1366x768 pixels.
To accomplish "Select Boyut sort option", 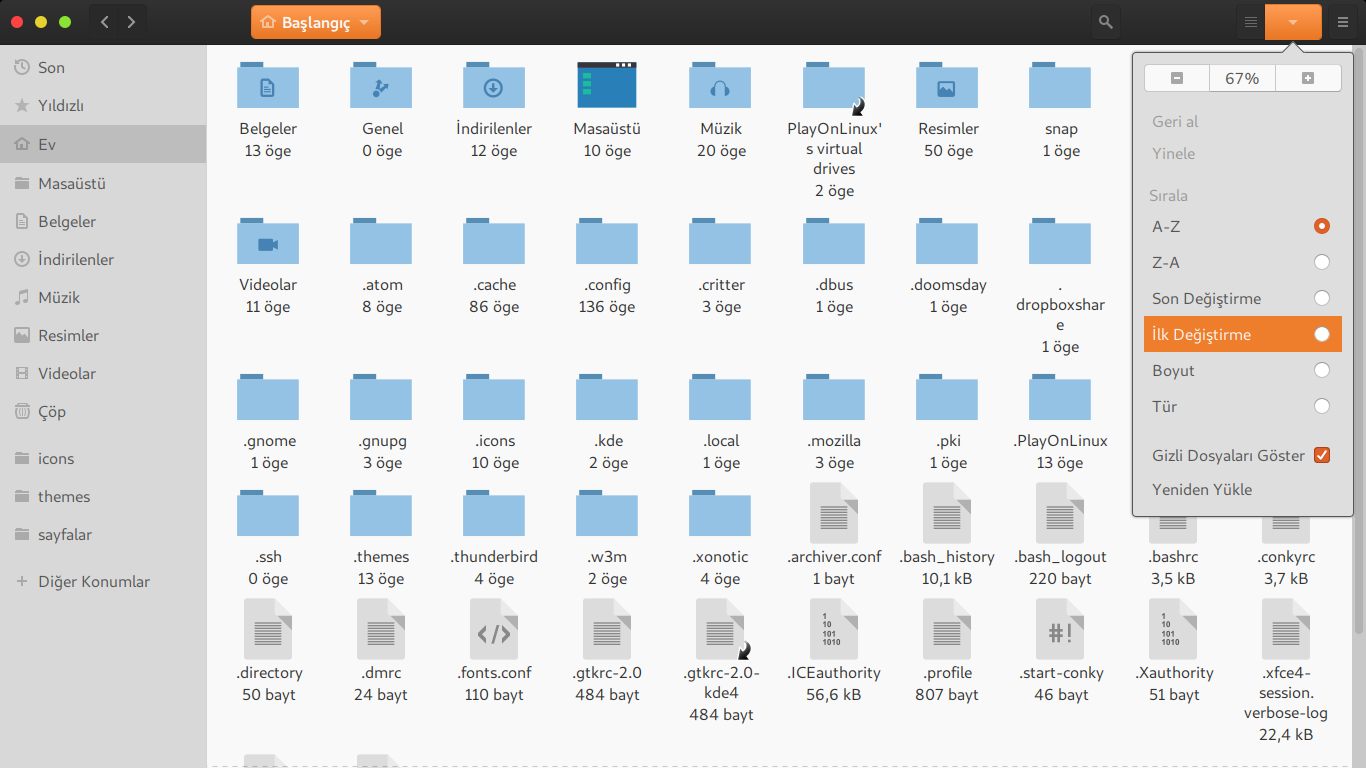I will pyautogui.click(x=1243, y=371).
